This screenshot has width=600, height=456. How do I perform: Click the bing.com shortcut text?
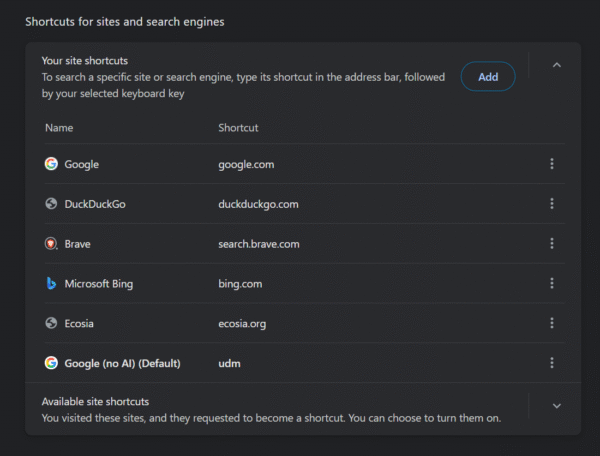pyautogui.click(x=240, y=284)
